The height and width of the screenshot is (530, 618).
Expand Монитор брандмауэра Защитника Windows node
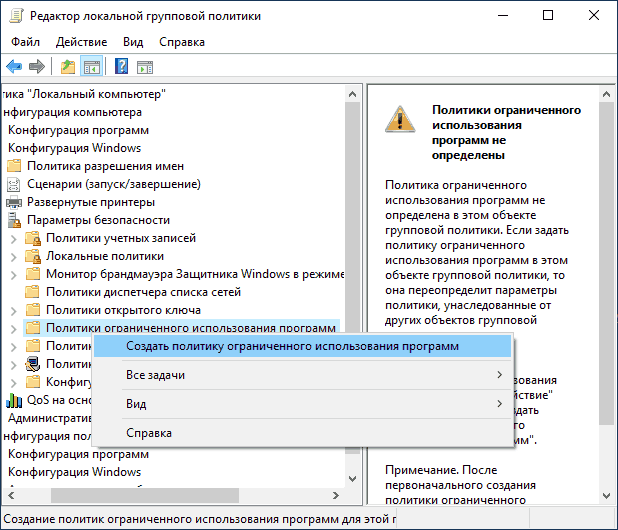[x=13, y=275]
